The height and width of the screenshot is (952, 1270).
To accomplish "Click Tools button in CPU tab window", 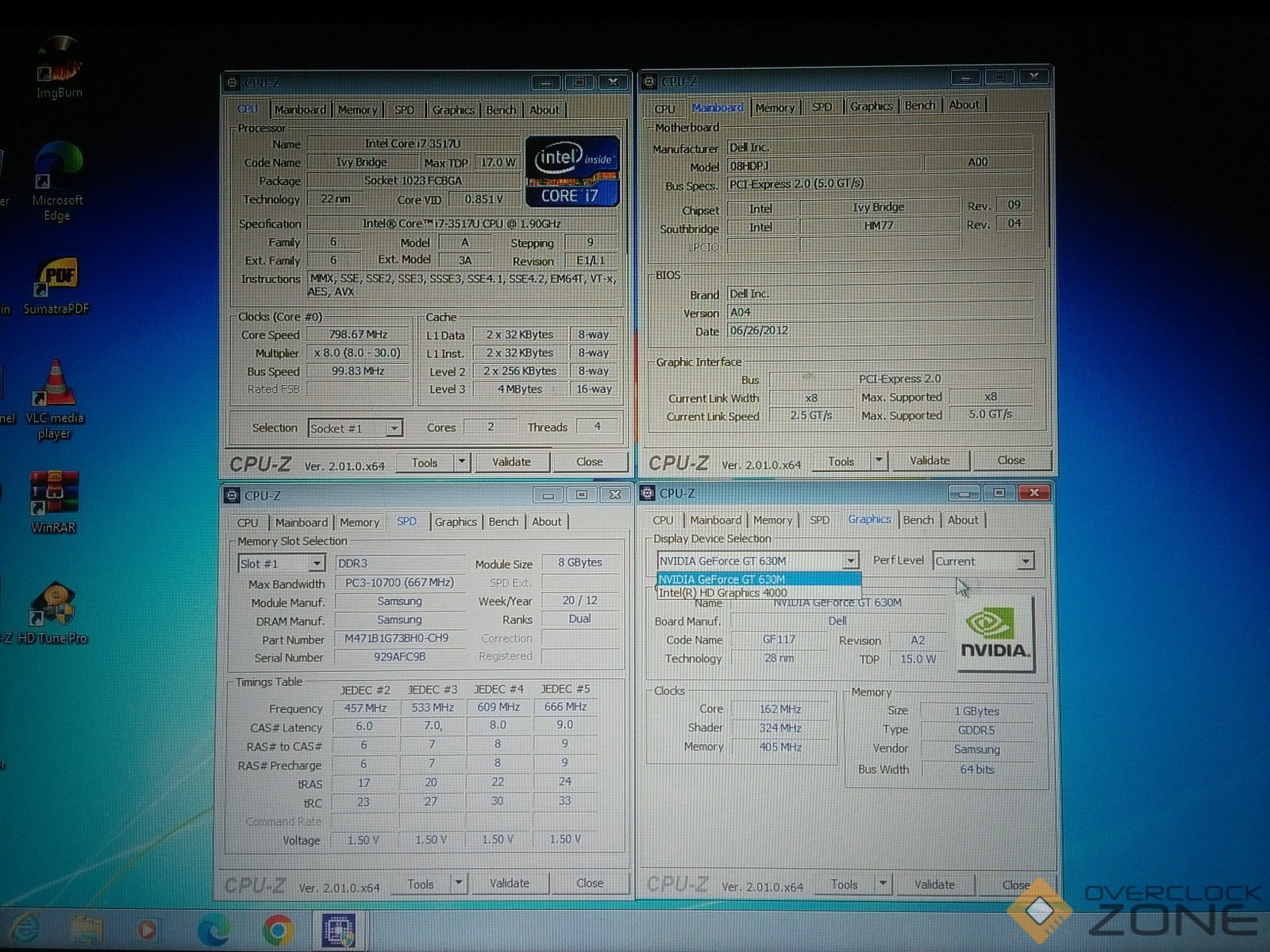I will (x=425, y=463).
